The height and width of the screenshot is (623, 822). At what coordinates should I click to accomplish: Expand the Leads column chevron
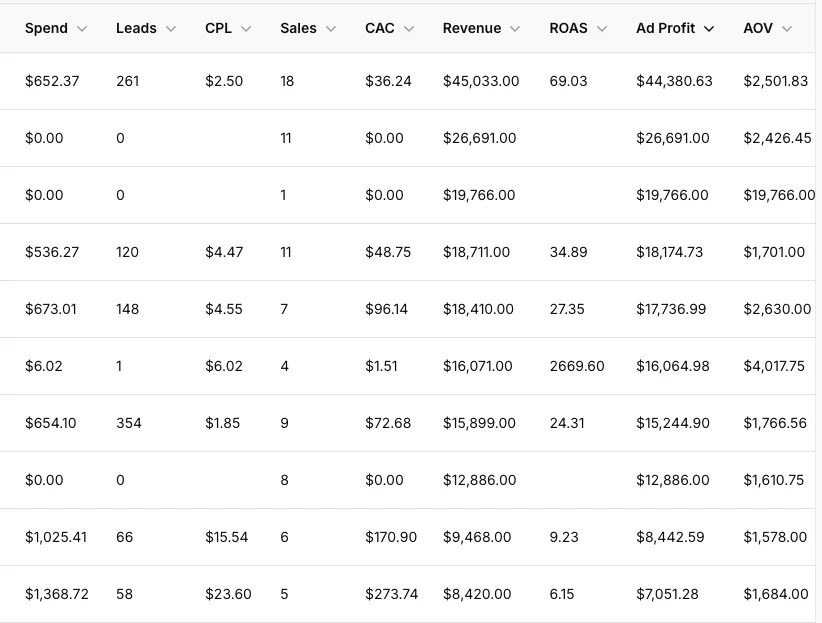171,29
